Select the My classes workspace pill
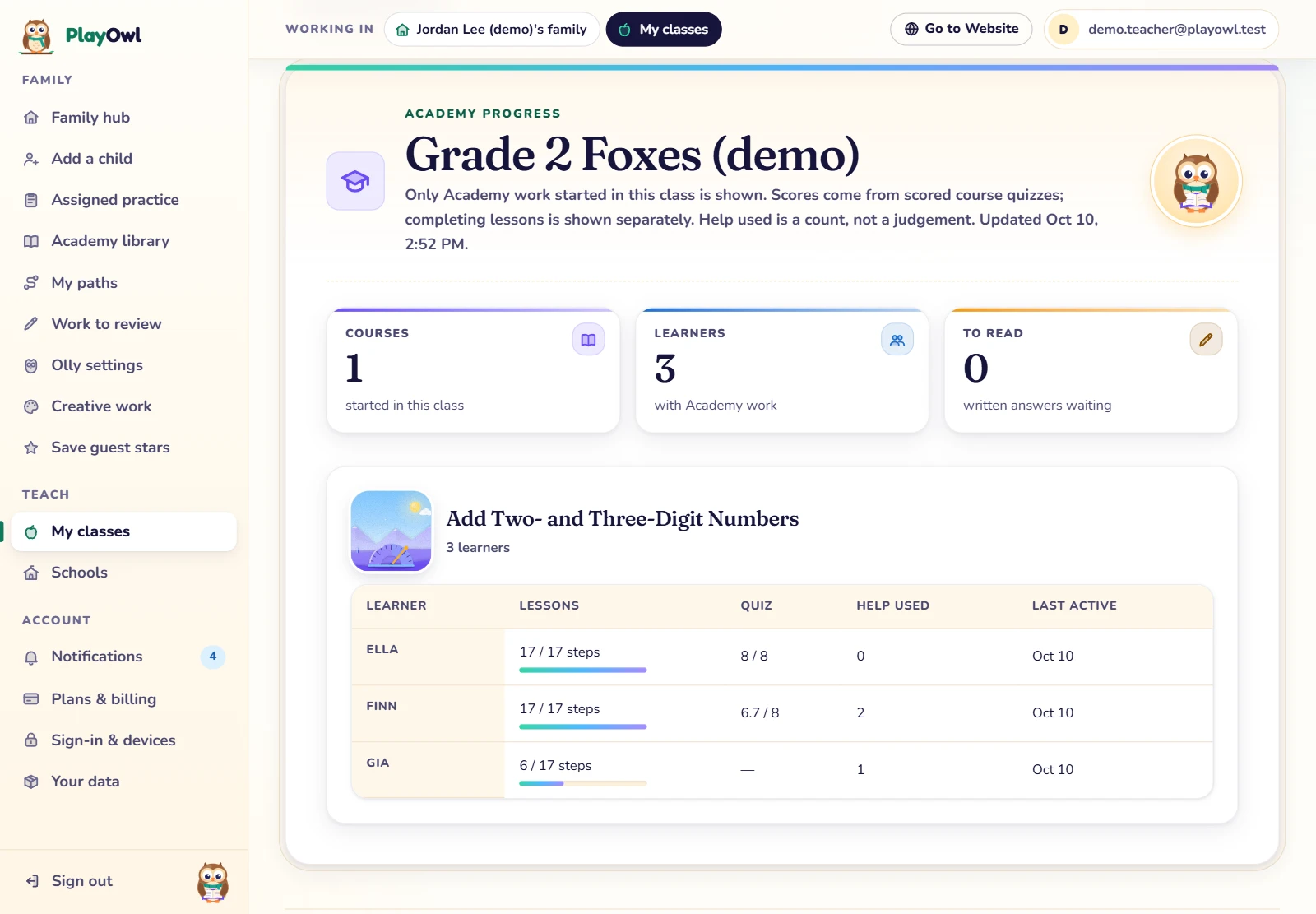Screen dimensions: 1316x914 (664, 30)
